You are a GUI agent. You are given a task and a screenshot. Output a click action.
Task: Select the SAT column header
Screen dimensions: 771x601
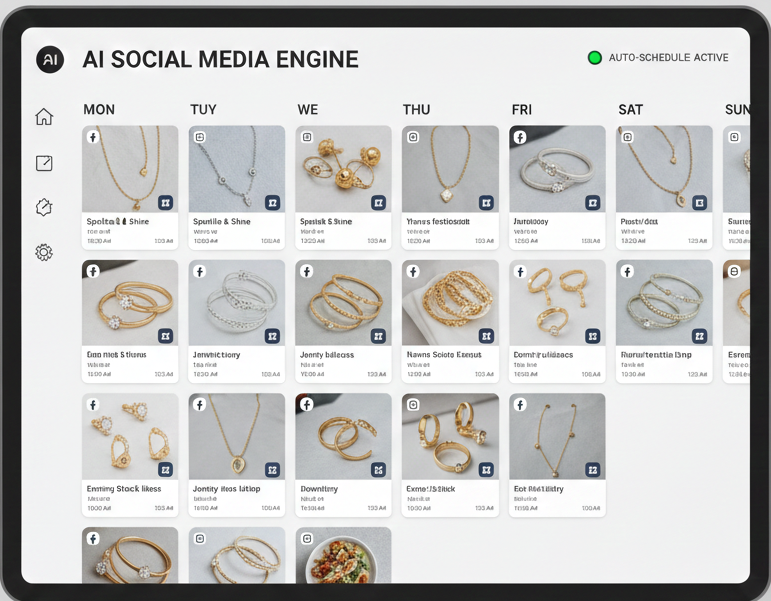click(630, 109)
